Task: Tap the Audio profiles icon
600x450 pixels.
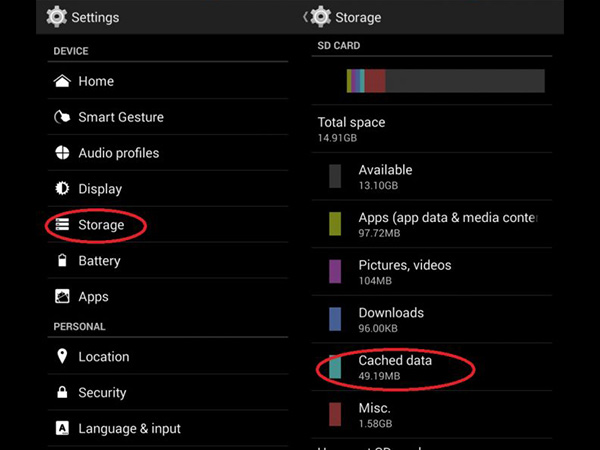Action: (61, 153)
